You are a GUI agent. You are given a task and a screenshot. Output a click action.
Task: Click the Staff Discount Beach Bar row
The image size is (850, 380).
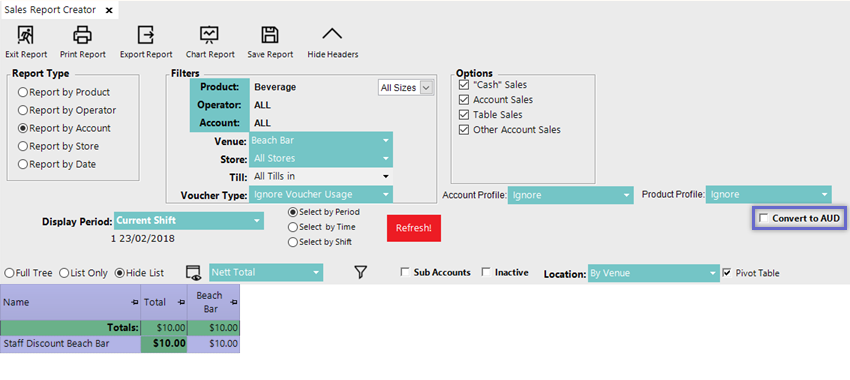pos(120,344)
